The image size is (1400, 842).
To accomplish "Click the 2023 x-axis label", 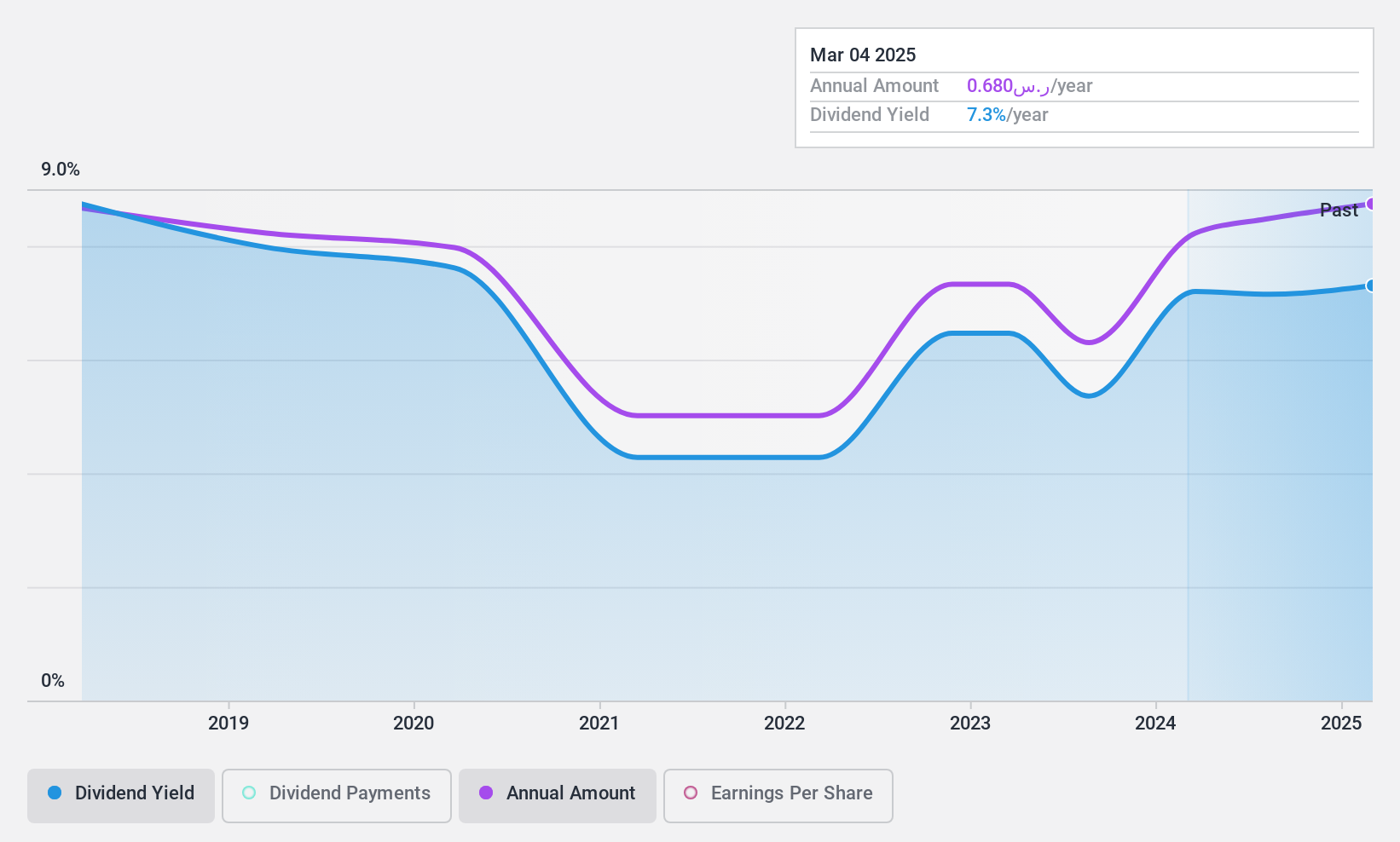I will click(970, 724).
